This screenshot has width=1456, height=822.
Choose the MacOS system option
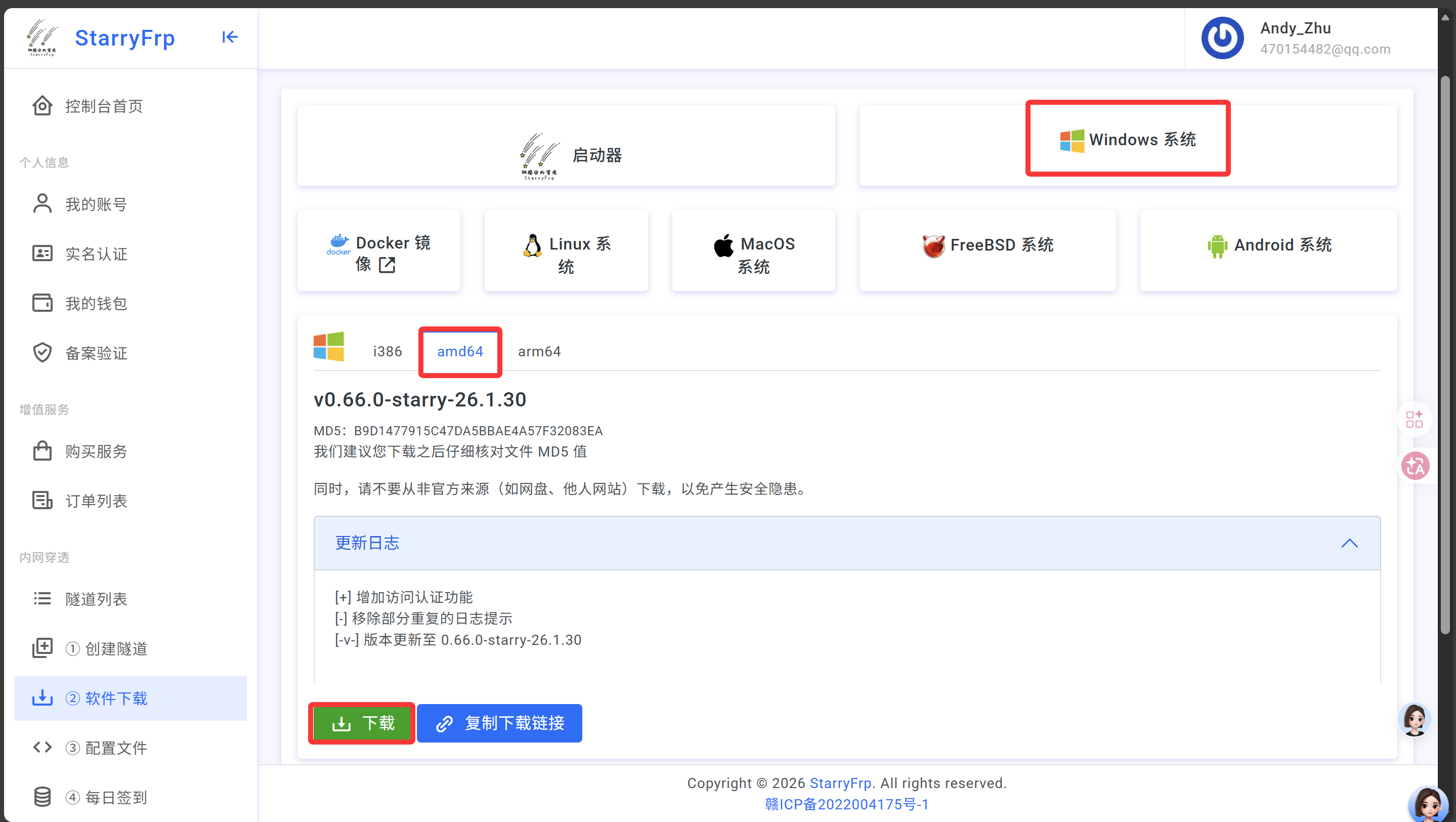753,252
